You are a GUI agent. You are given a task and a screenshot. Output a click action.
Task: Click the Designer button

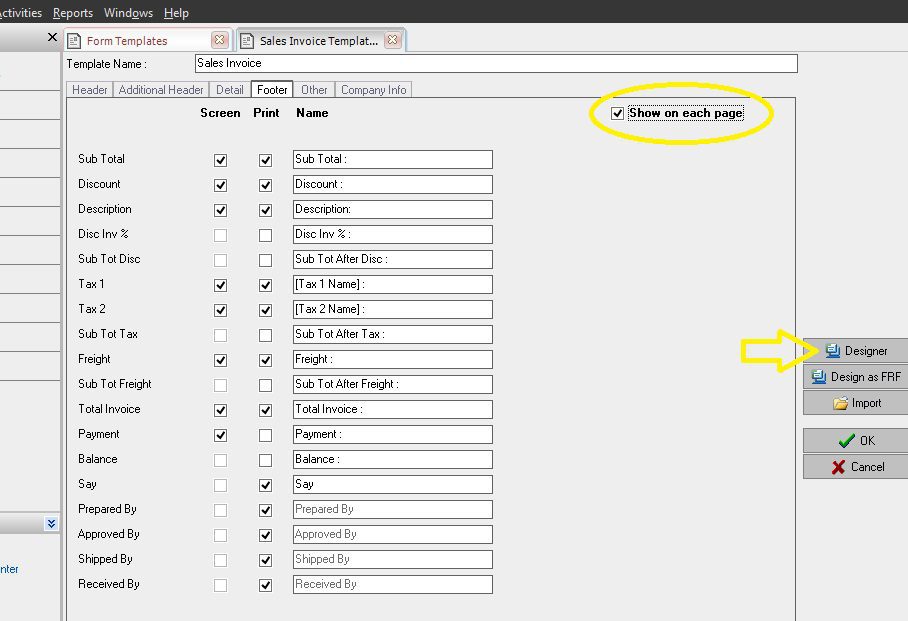[856, 351]
